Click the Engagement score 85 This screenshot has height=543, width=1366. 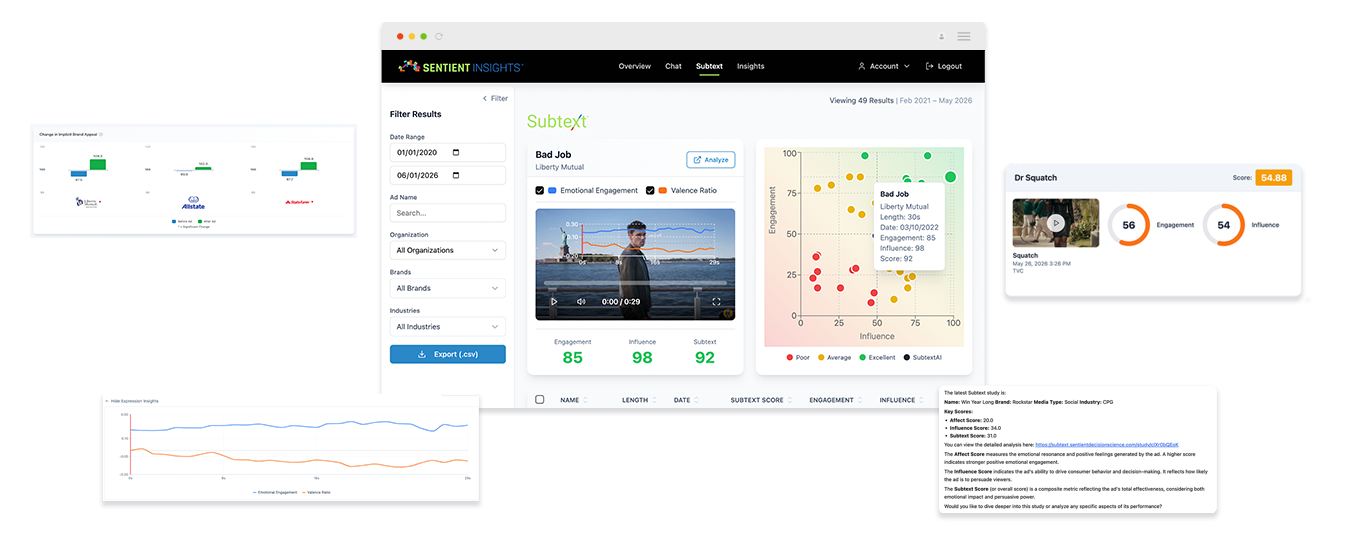pyautogui.click(x=572, y=357)
